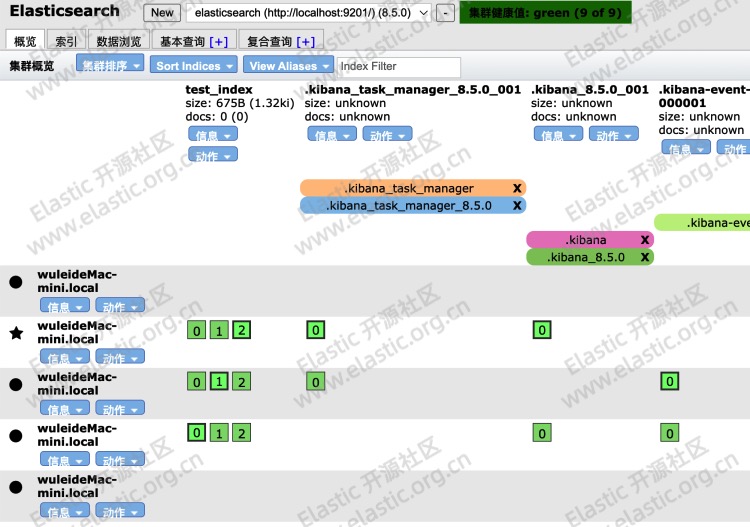
Task: Remove the pink .kibana alias with its X
Action: 645,240
